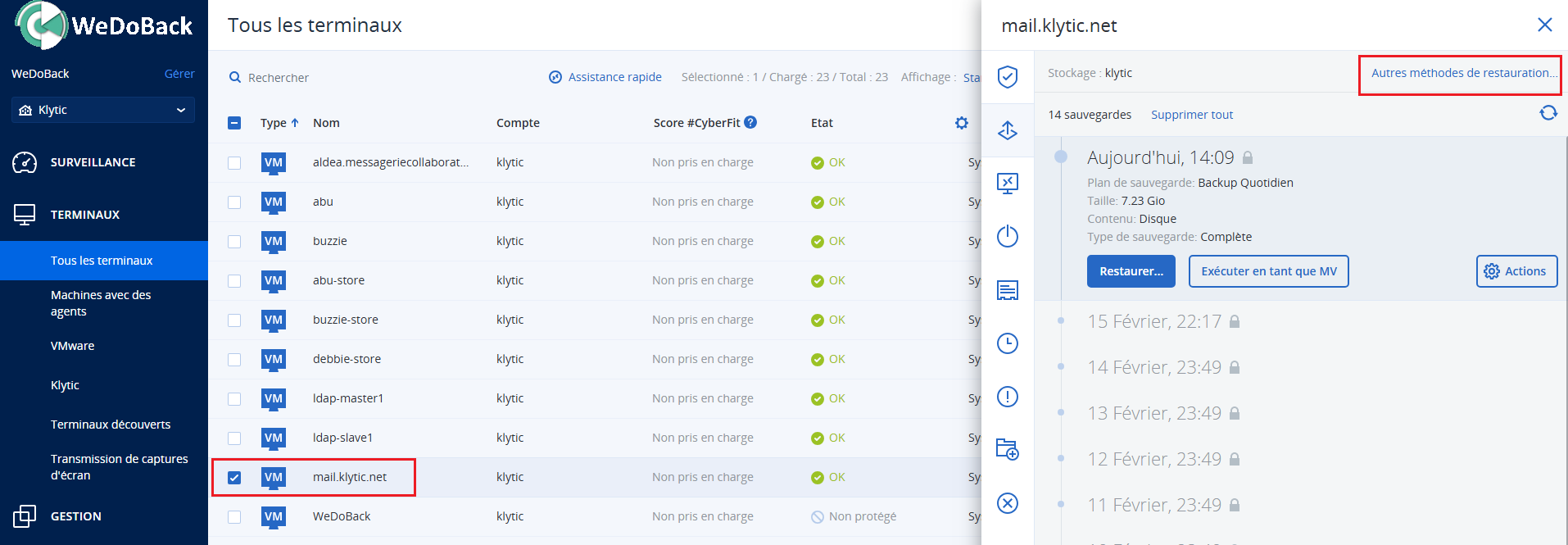Refresh the backup list with the refresh icon
Image resolution: width=1568 pixels, height=545 pixels.
pos(1548,113)
